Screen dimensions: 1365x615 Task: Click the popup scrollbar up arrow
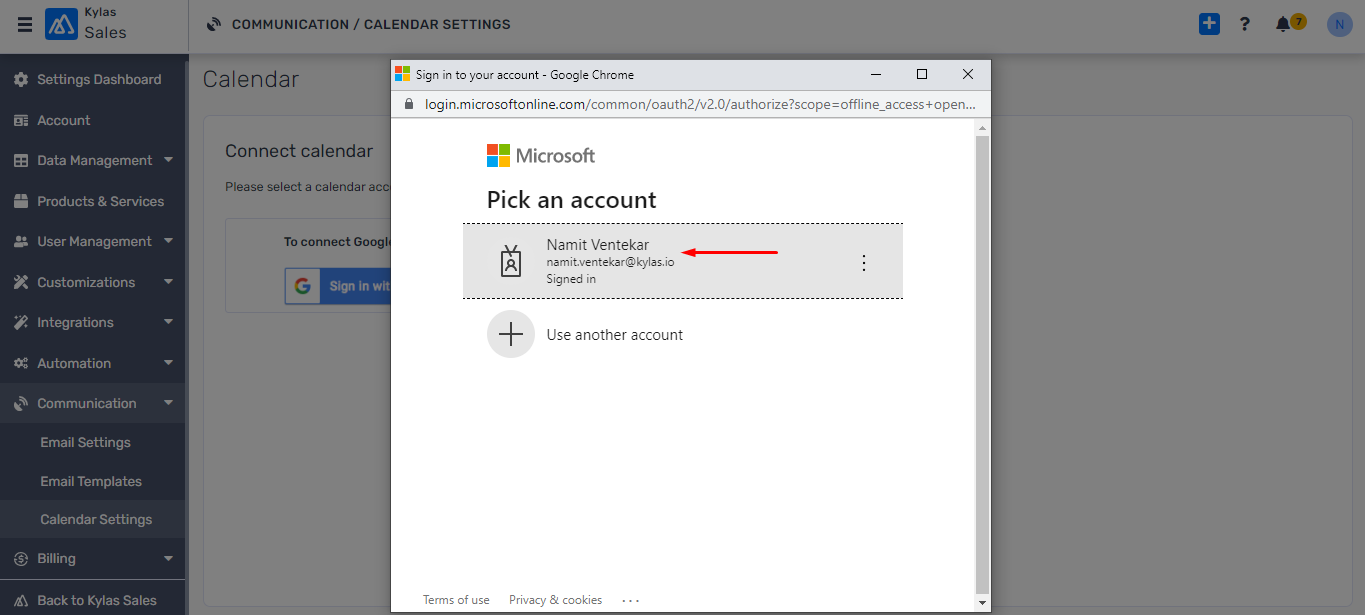[x=982, y=128]
